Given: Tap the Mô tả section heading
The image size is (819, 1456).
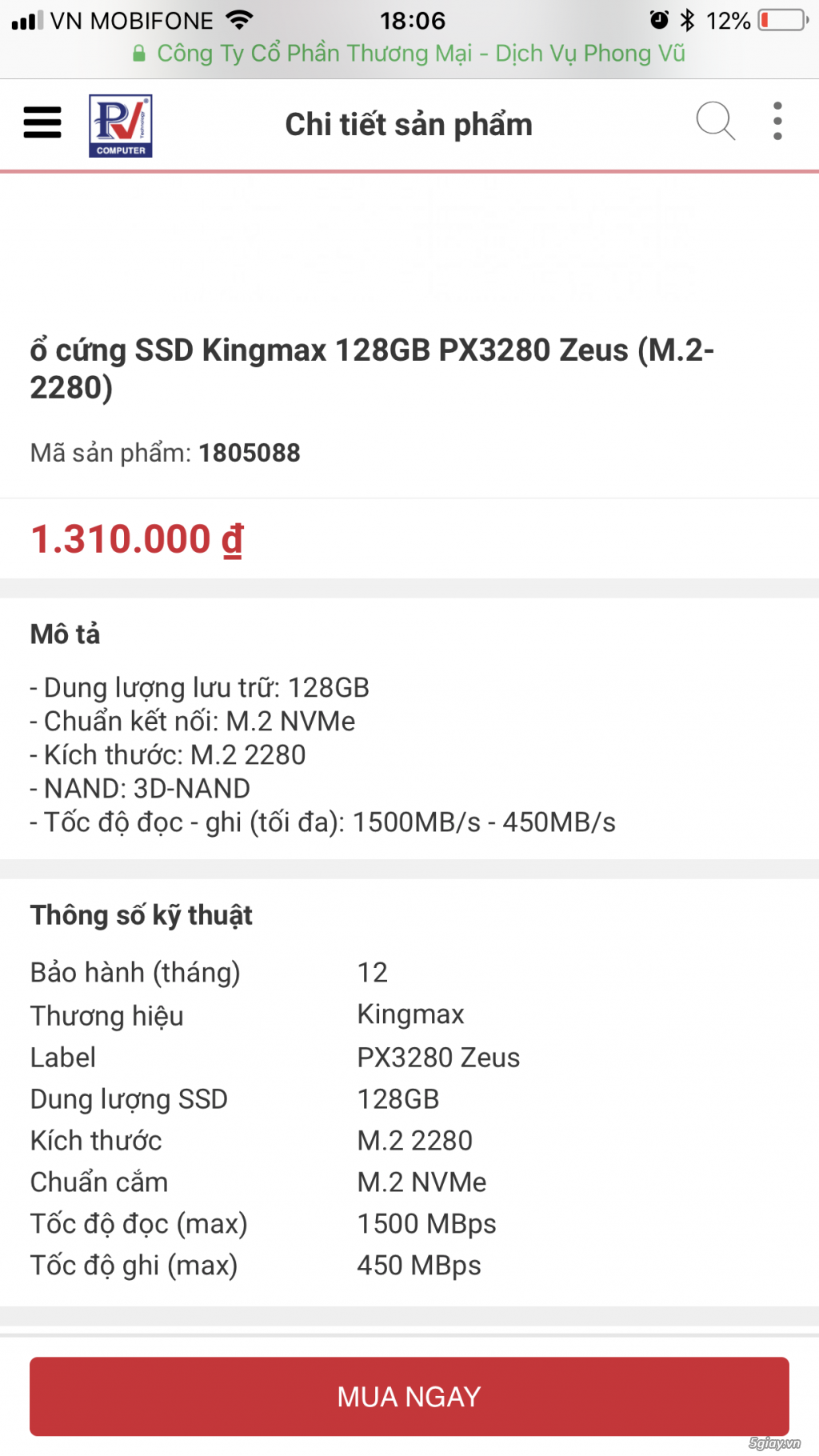Looking at the screenshot, I should (x=66, y=634).
